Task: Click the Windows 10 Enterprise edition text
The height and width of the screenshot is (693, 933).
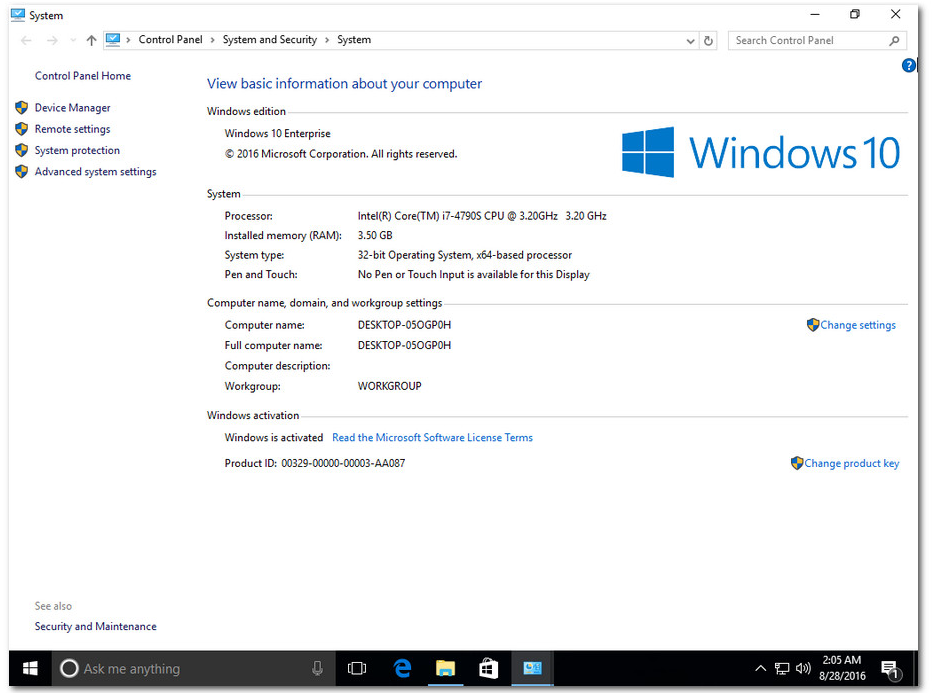Action: pos(277,134)
